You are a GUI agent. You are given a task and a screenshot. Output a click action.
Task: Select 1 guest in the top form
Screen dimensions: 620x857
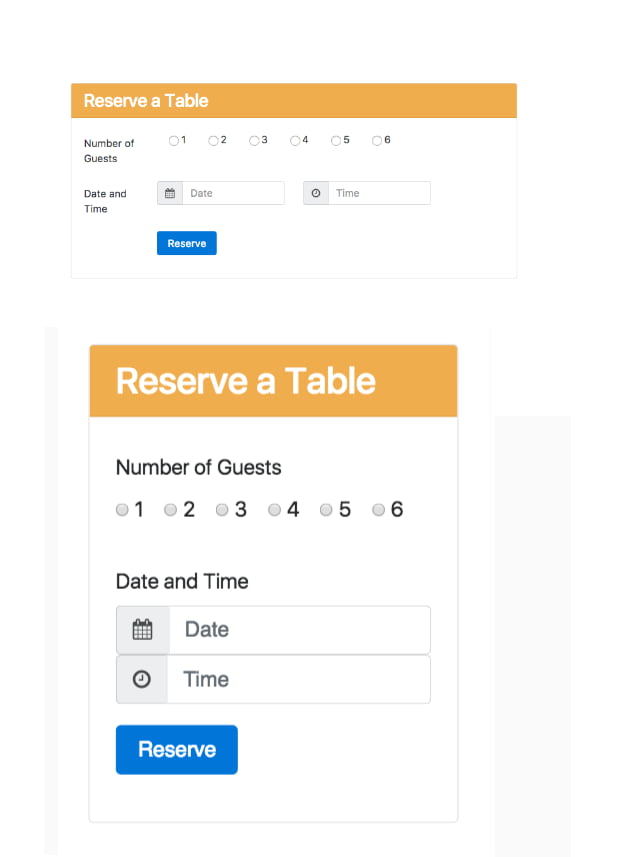(x=172, y=140)
